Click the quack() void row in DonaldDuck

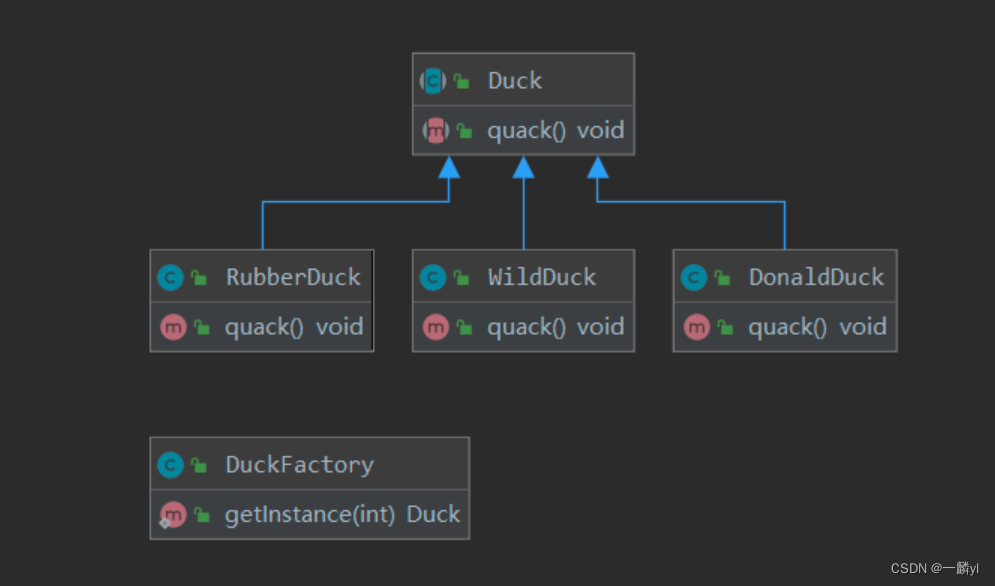816,327
